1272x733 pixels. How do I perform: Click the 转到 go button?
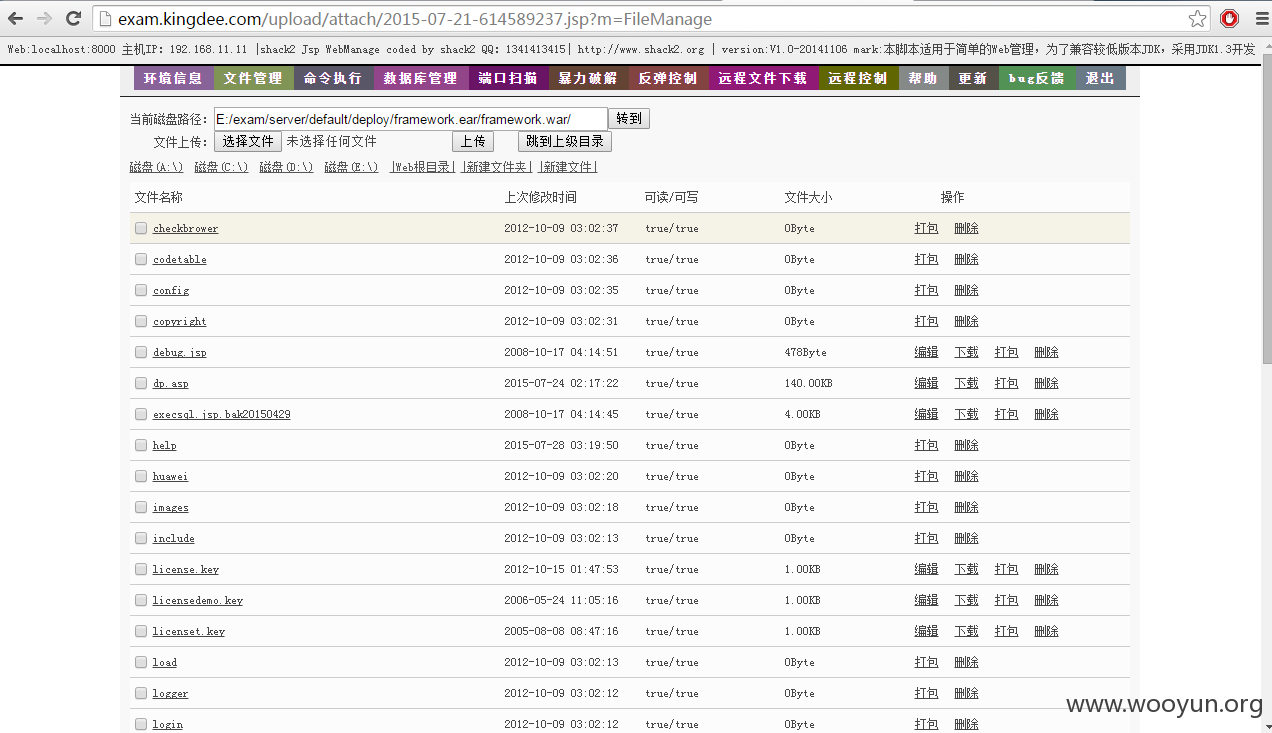tap(629, 119)
